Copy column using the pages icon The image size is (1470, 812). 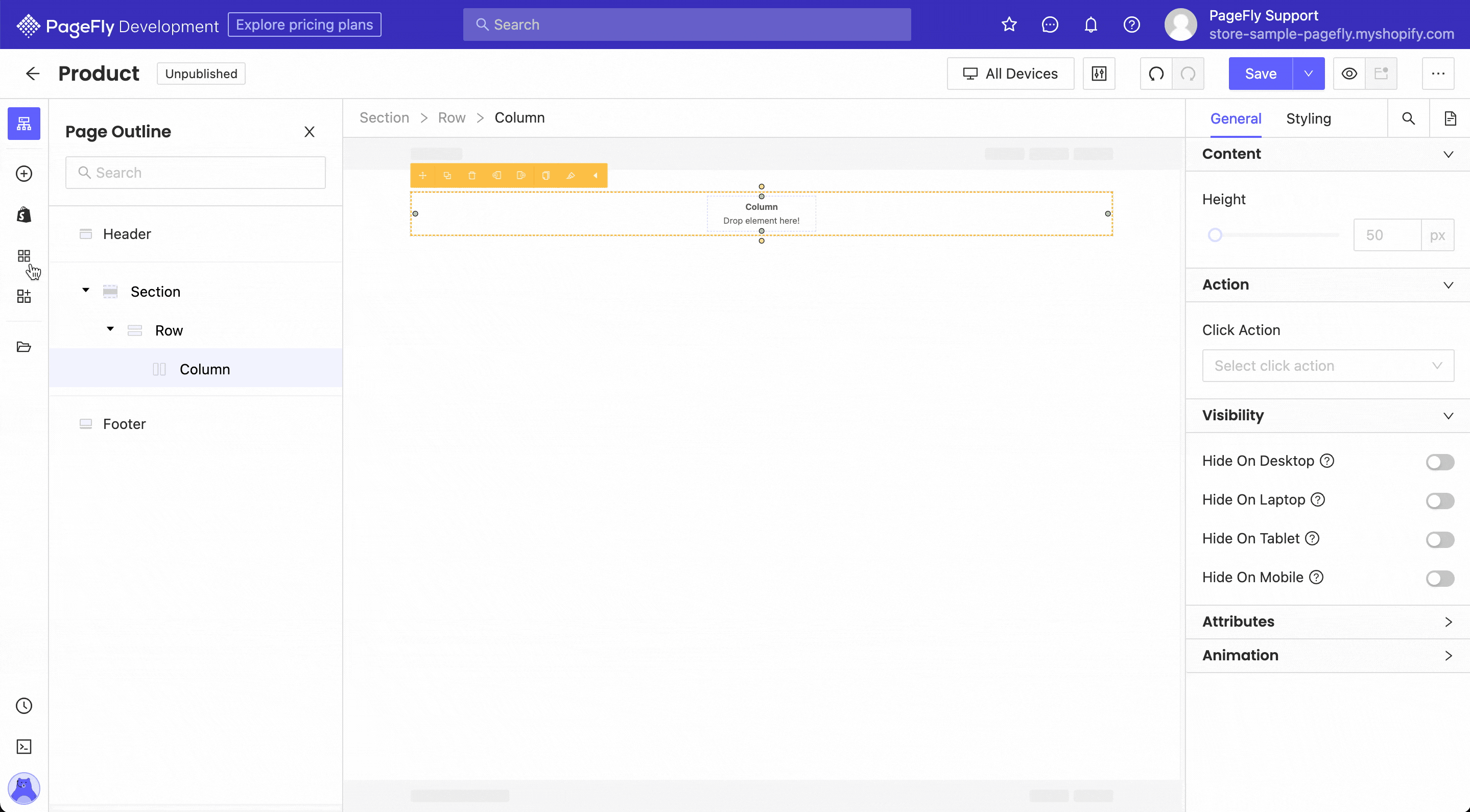coord(546,176)
